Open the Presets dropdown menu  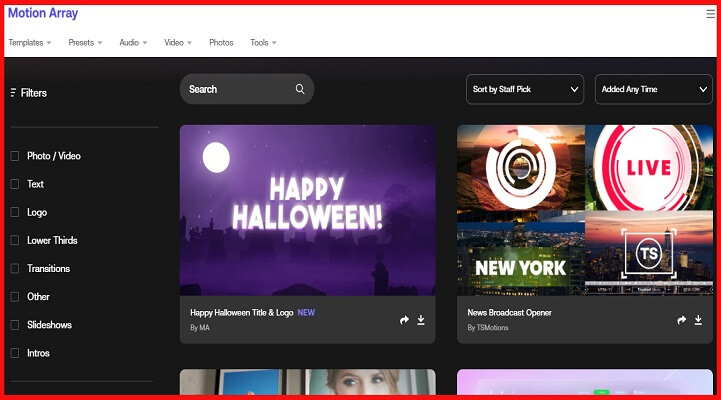(x=85, y=42)
